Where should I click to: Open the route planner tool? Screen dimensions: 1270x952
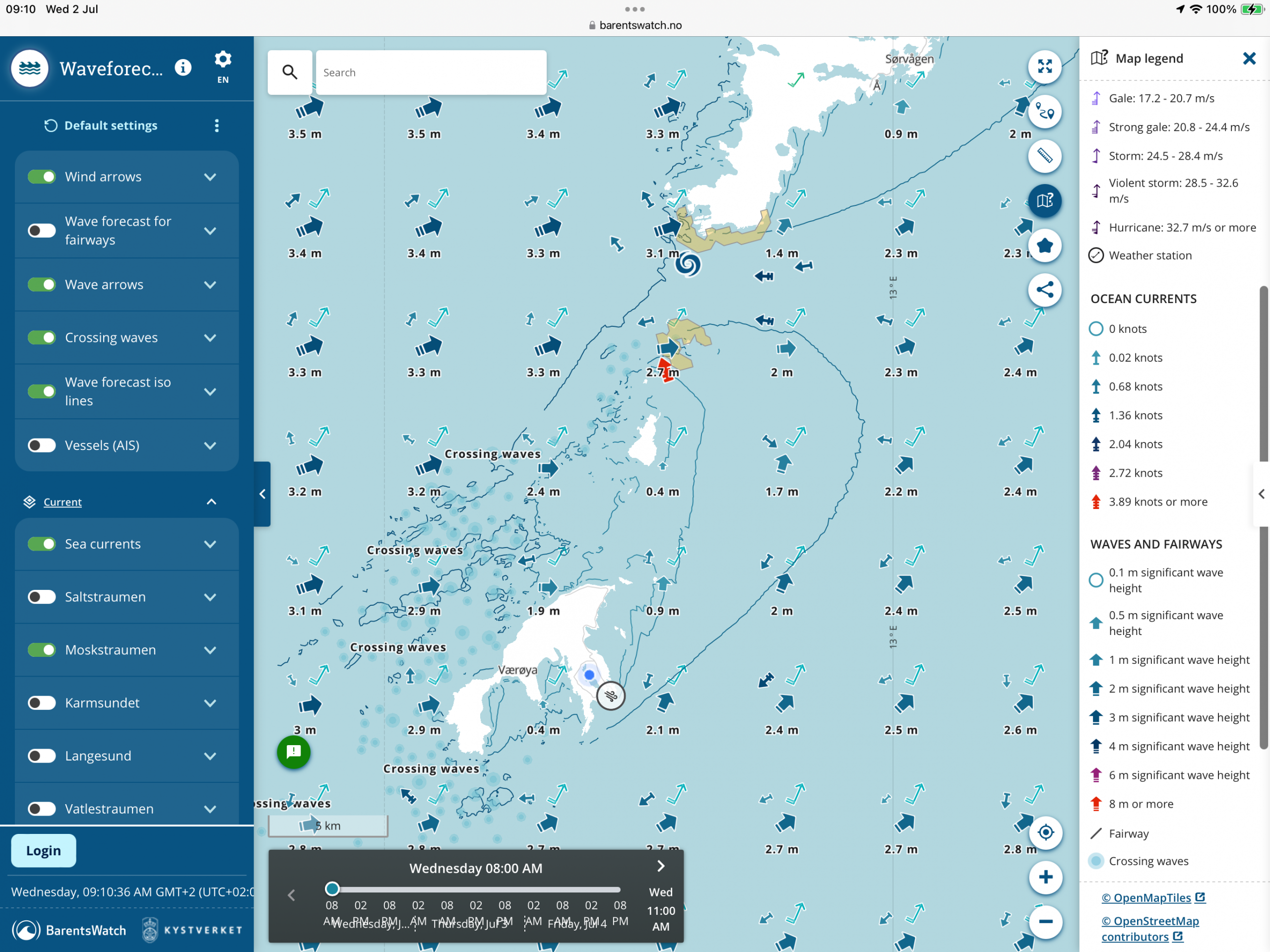(x=1044, y=112)
